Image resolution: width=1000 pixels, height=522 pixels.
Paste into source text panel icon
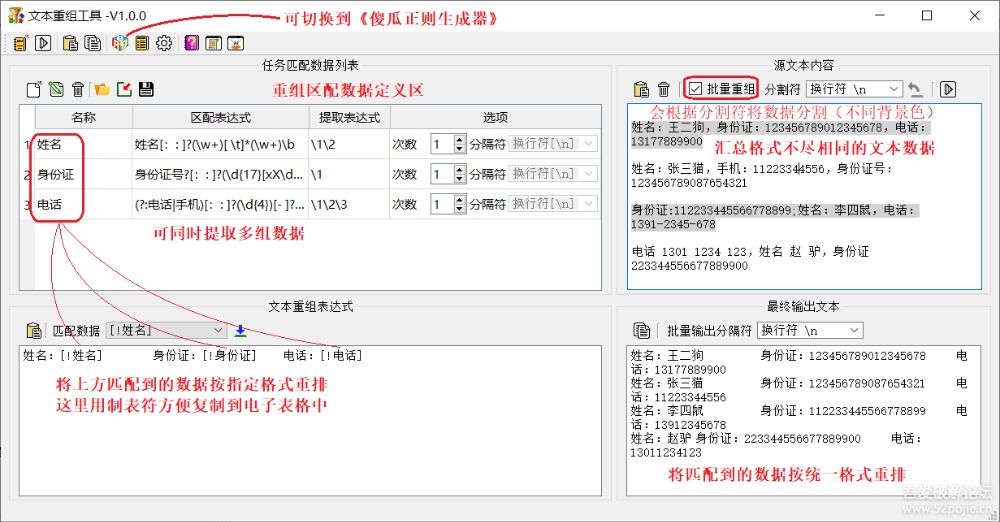pyautogui.click(x=642, y=89)
